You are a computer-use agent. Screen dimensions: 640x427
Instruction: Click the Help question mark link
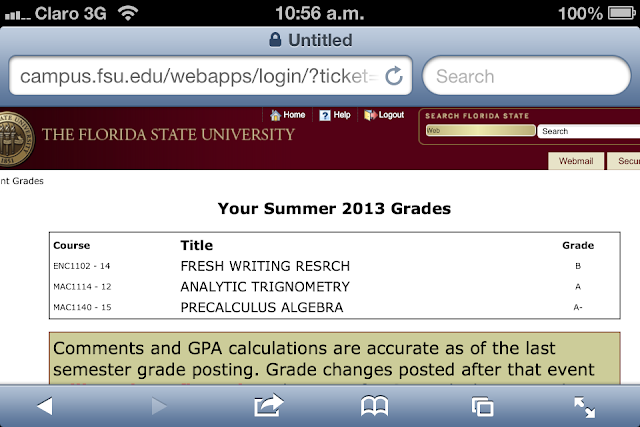pyautogui.click(x=335, y=116)
